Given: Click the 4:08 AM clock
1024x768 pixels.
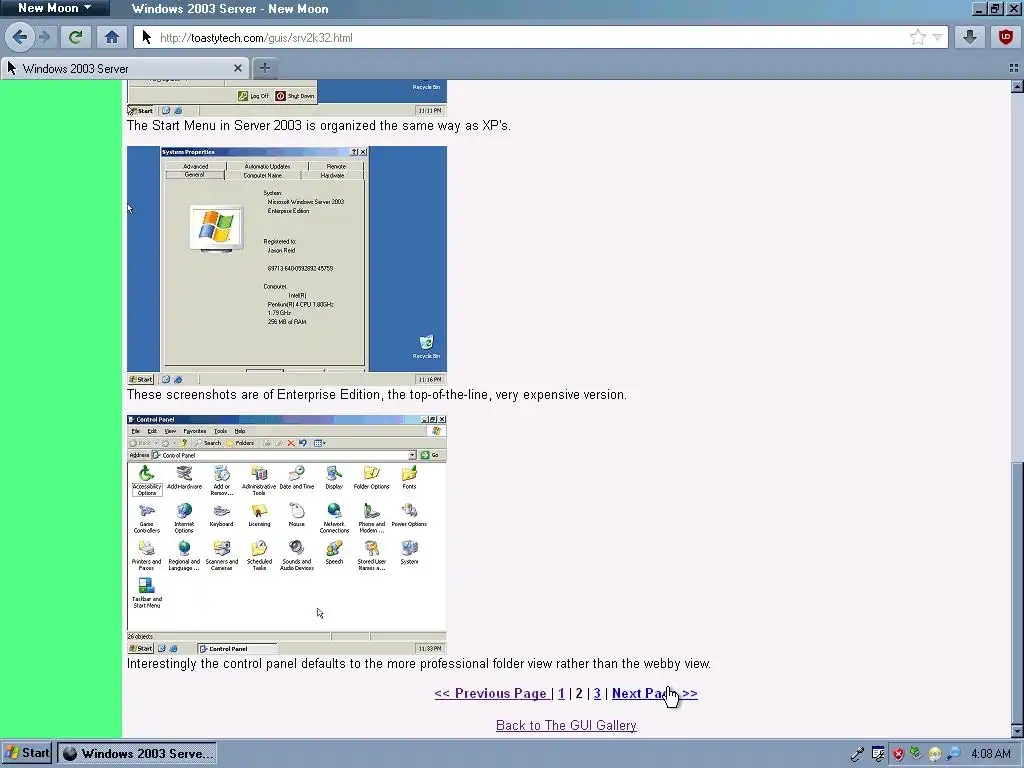Looking at the screenshot, I should [991, 754].
